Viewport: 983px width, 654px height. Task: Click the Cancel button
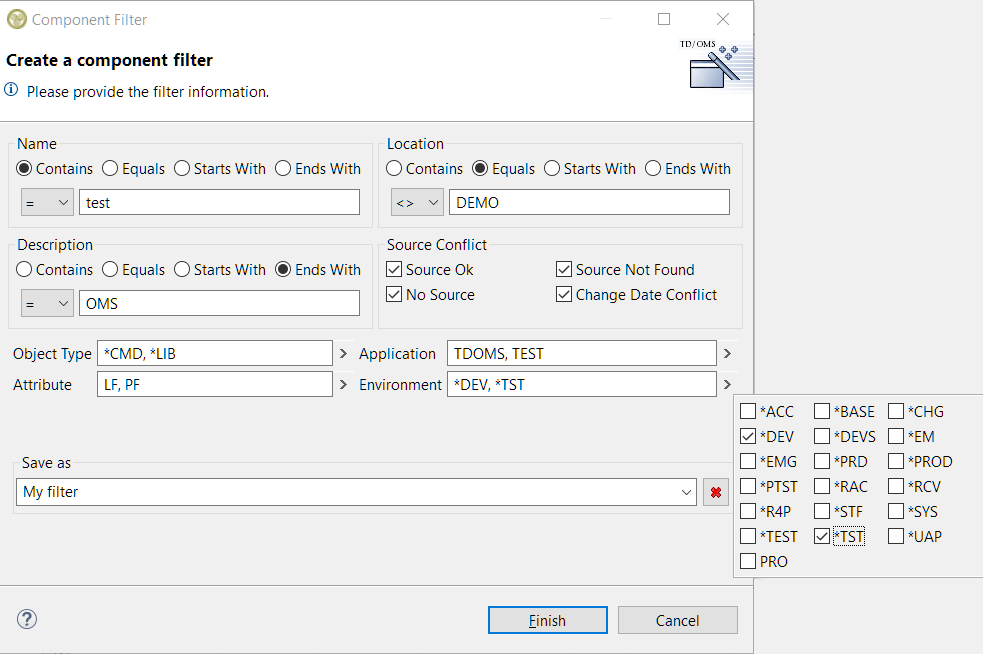[677, 620]
